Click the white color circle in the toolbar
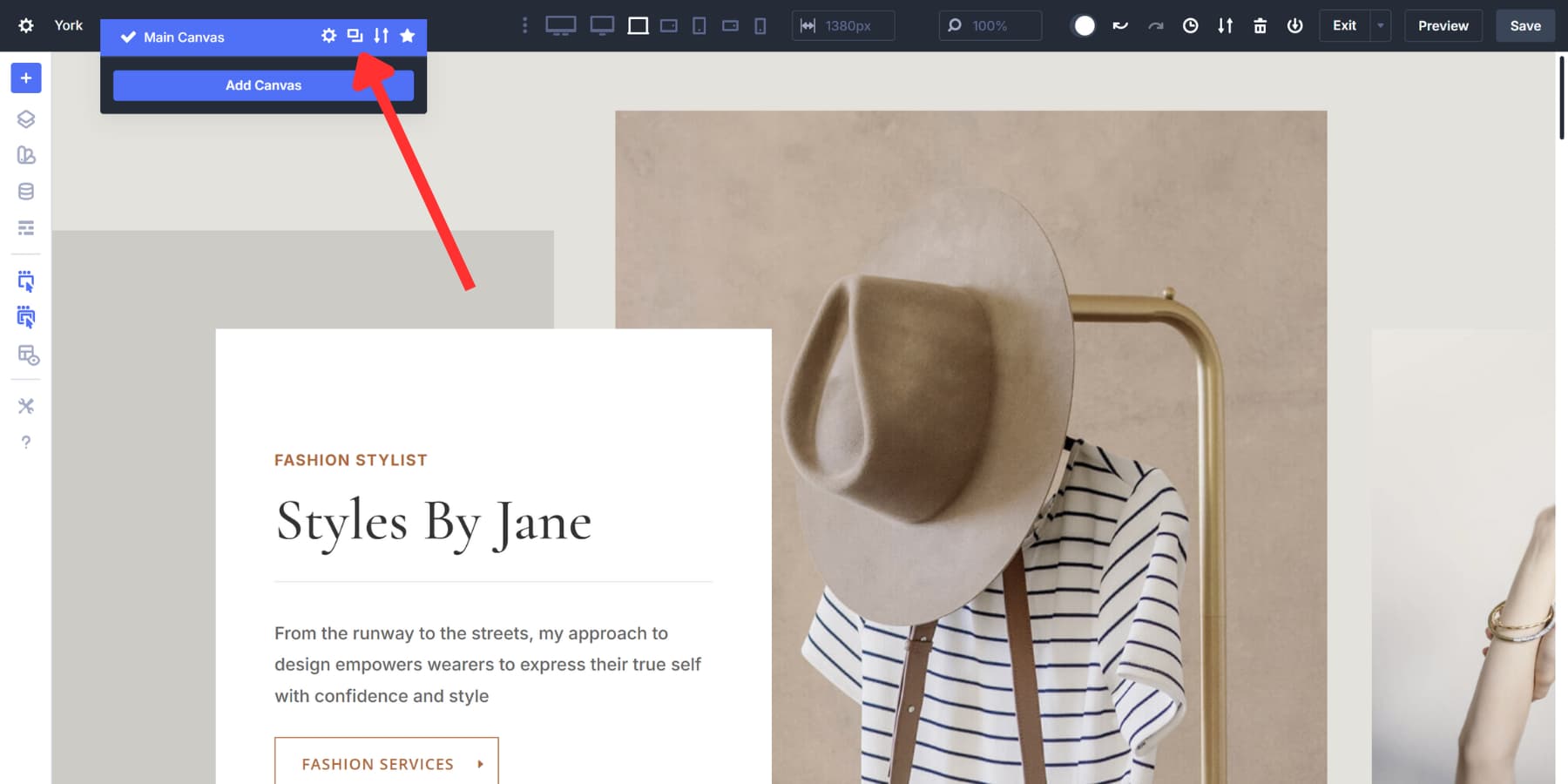Viewport: 1568px width, 784px height. point(1084,25)
